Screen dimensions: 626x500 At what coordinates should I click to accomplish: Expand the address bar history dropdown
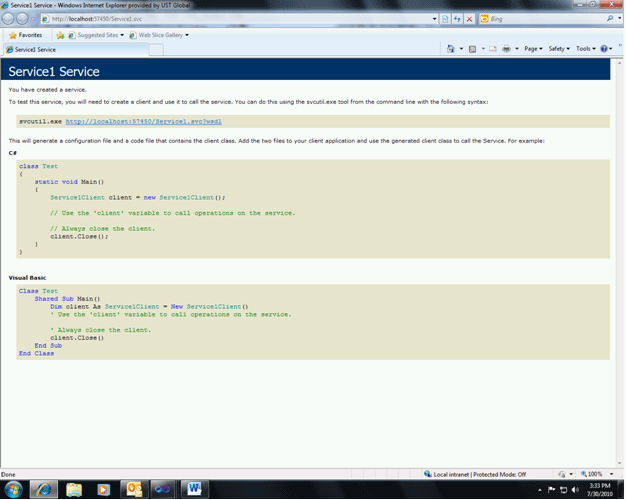click(x=434, y=19)
